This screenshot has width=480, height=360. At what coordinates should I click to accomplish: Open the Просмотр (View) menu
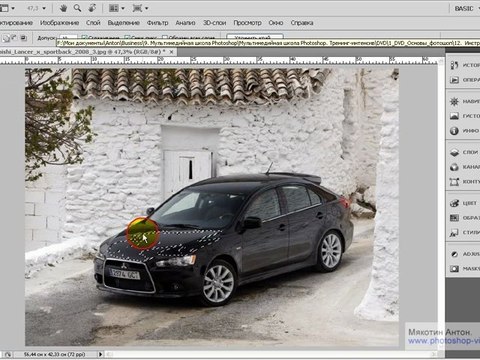(x=247, y=23)
